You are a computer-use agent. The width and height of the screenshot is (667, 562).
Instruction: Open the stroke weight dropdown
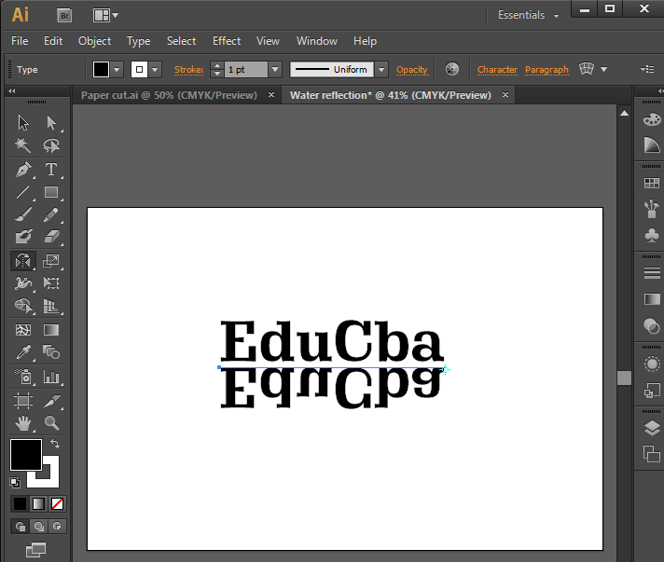coord(275,69)
